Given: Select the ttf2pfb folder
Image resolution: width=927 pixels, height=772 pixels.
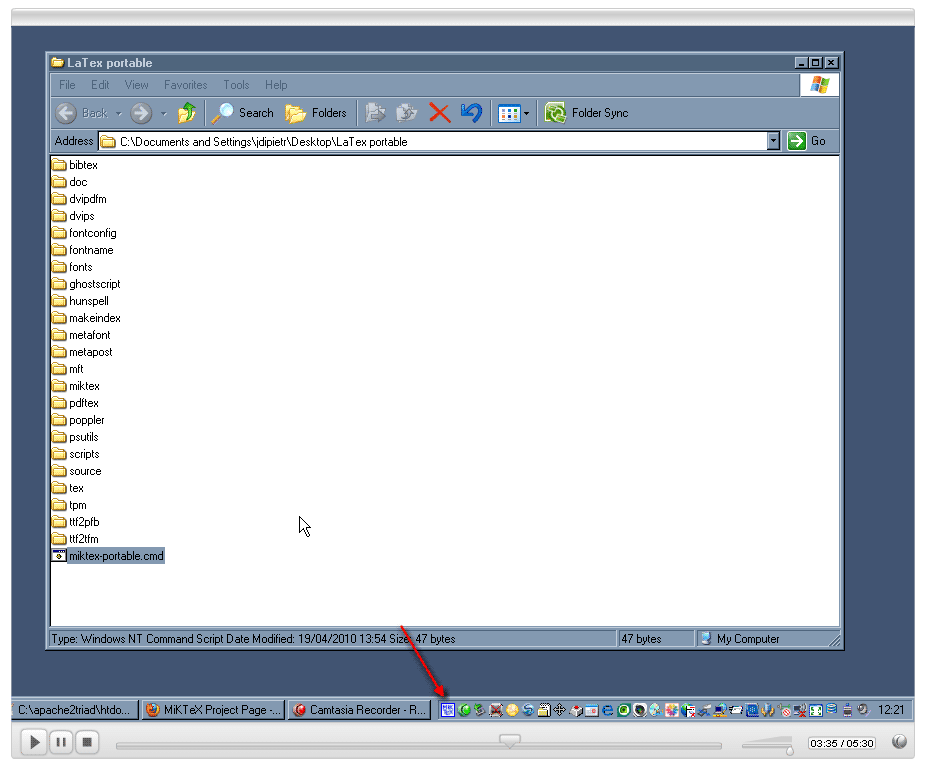Looking at the screenshot, I should 76,523.
